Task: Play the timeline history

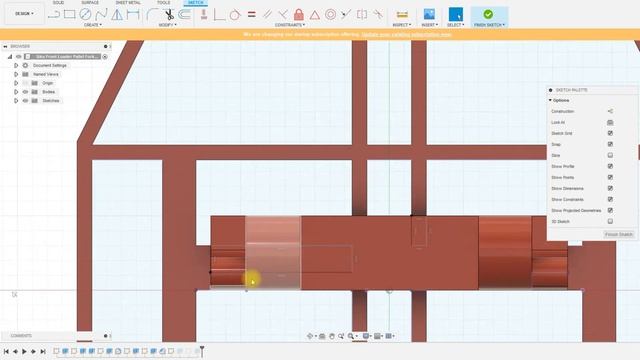Action: point(24,351)
